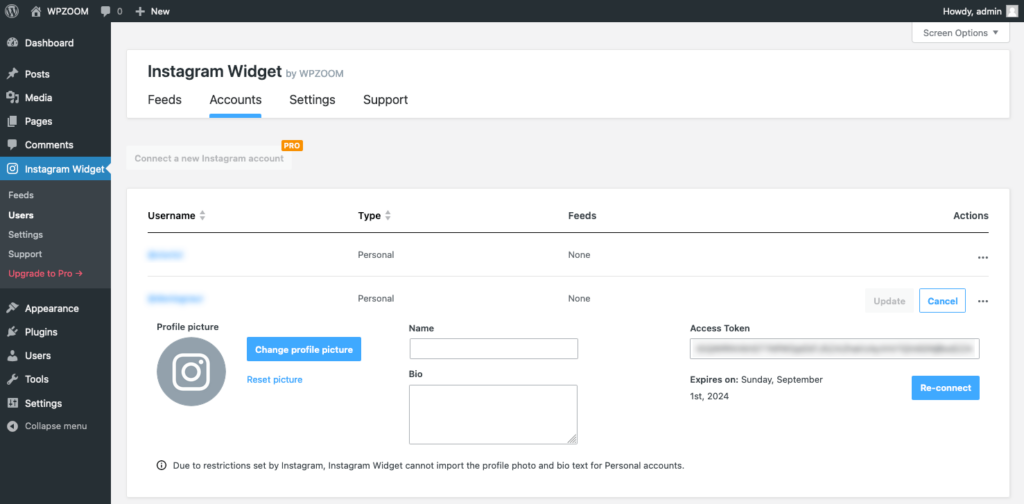This screenshot has height=504, width=1024.
Task: Click Connect a new Instagram account button
Action: (209, 158)
